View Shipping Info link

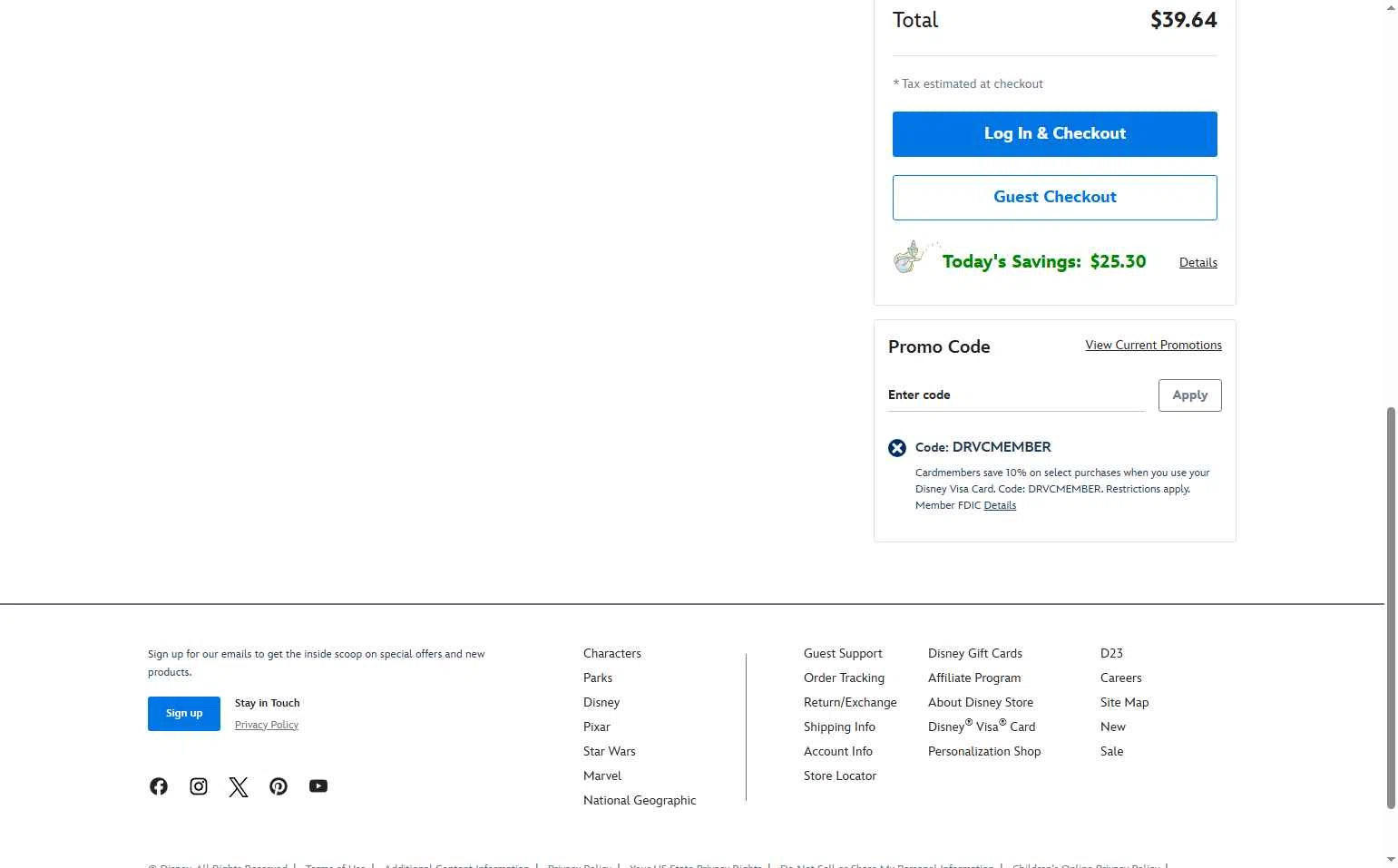click(839, 727)
